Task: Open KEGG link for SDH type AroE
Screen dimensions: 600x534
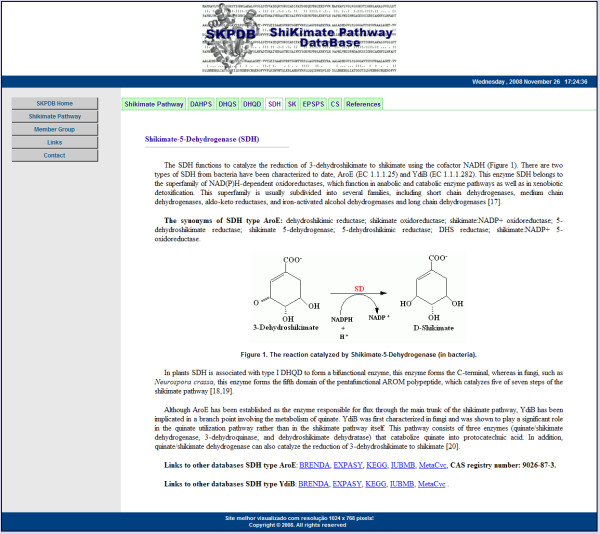Action: click(x=377, y=465)
